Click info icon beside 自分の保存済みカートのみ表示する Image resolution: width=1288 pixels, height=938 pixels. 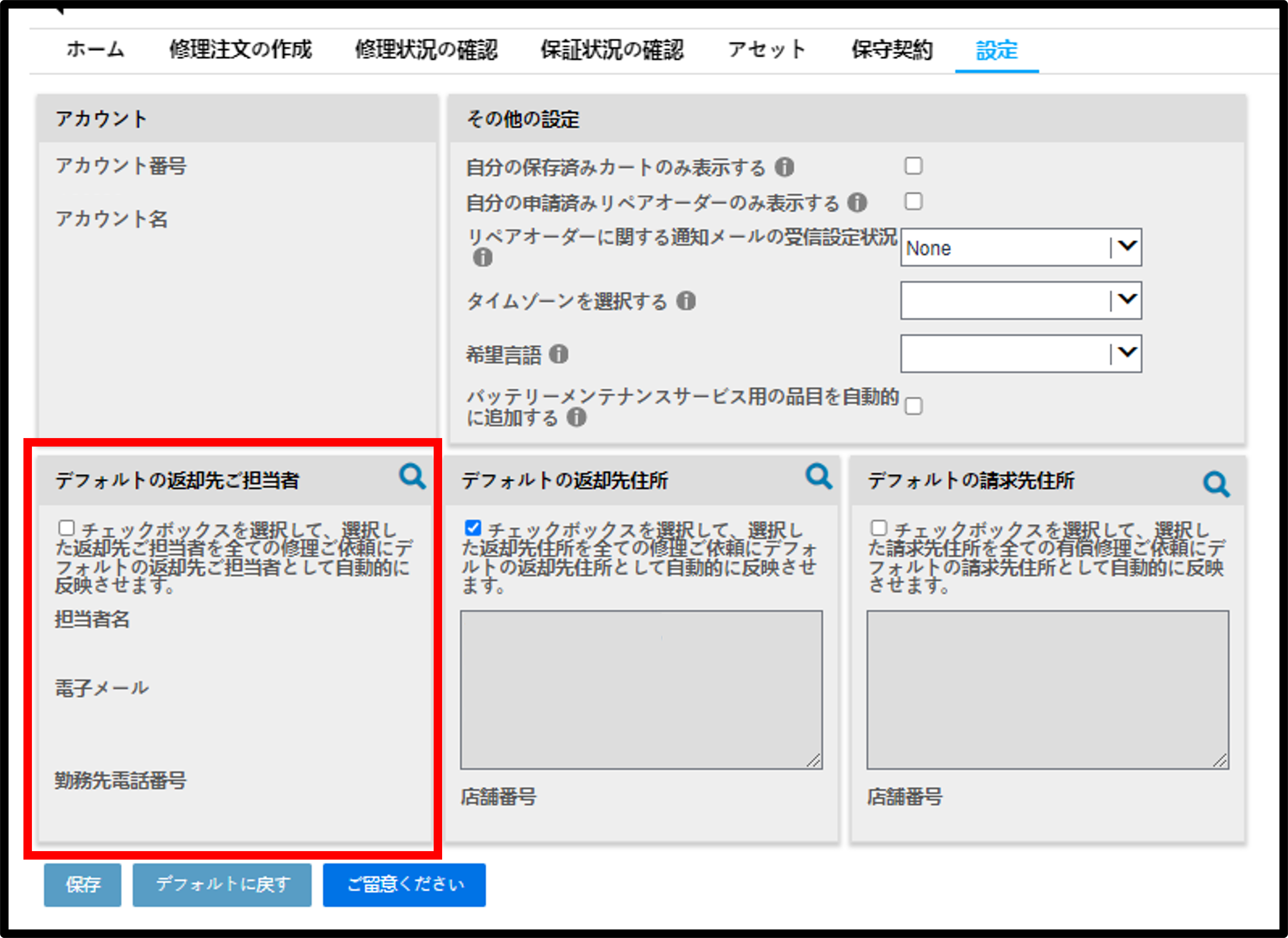pos(784,167)
